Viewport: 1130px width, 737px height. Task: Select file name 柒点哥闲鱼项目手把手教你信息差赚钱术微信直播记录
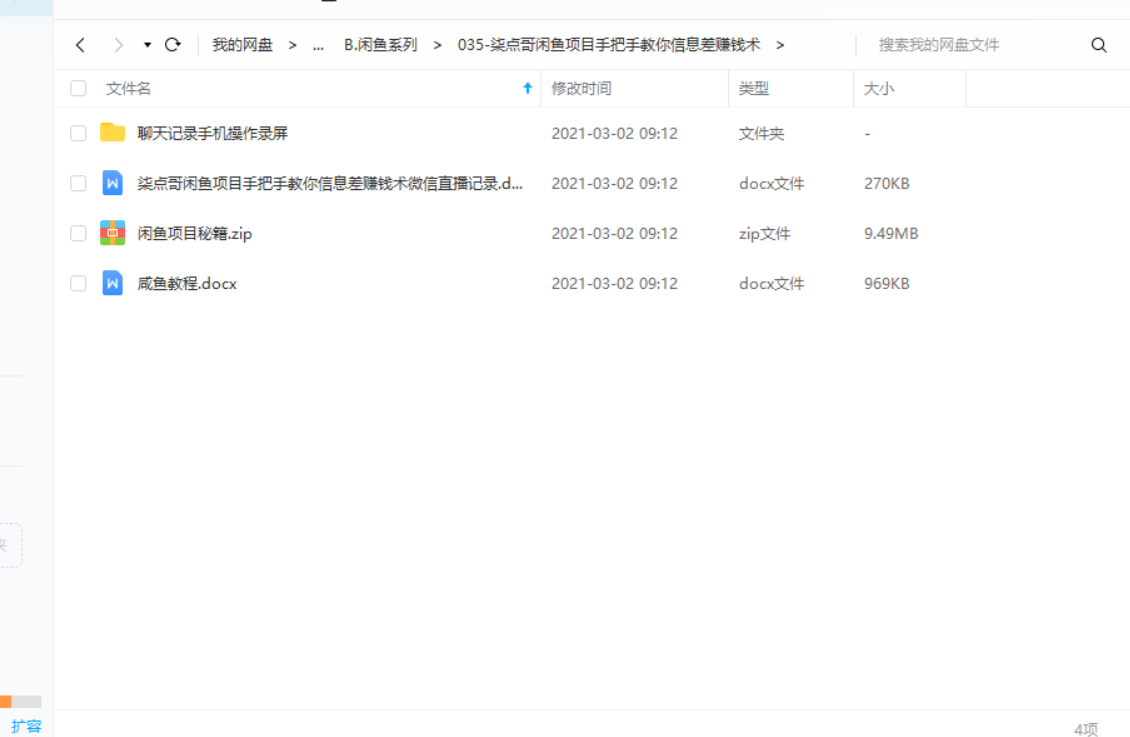[x=329, y=183]
